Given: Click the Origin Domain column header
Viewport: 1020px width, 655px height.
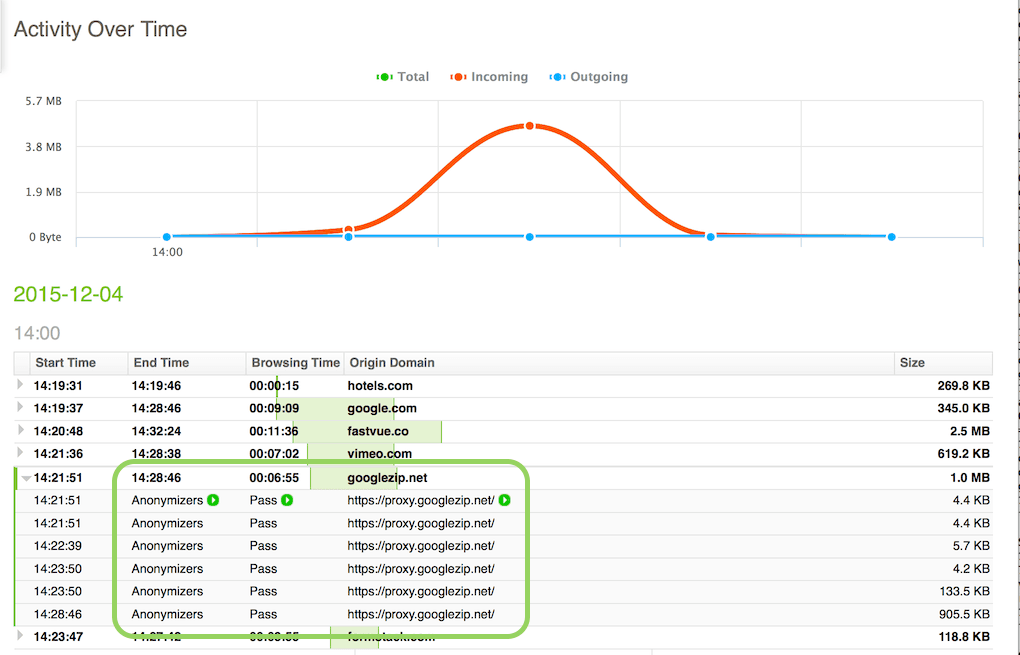Looking at the screenshot, I should pyautogui.click(x=392, y=363).
